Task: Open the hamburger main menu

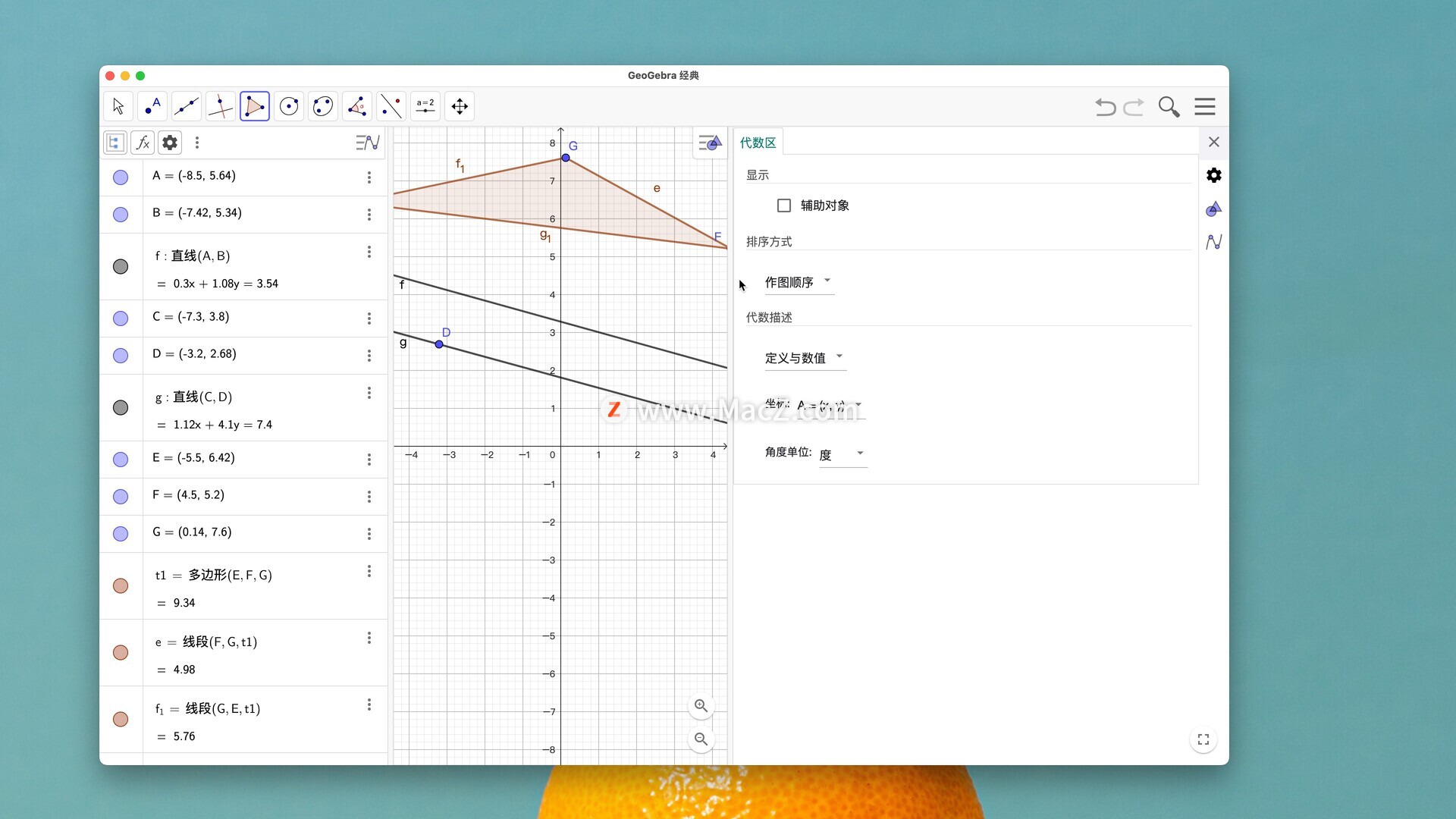Action: pos(1205,107)
